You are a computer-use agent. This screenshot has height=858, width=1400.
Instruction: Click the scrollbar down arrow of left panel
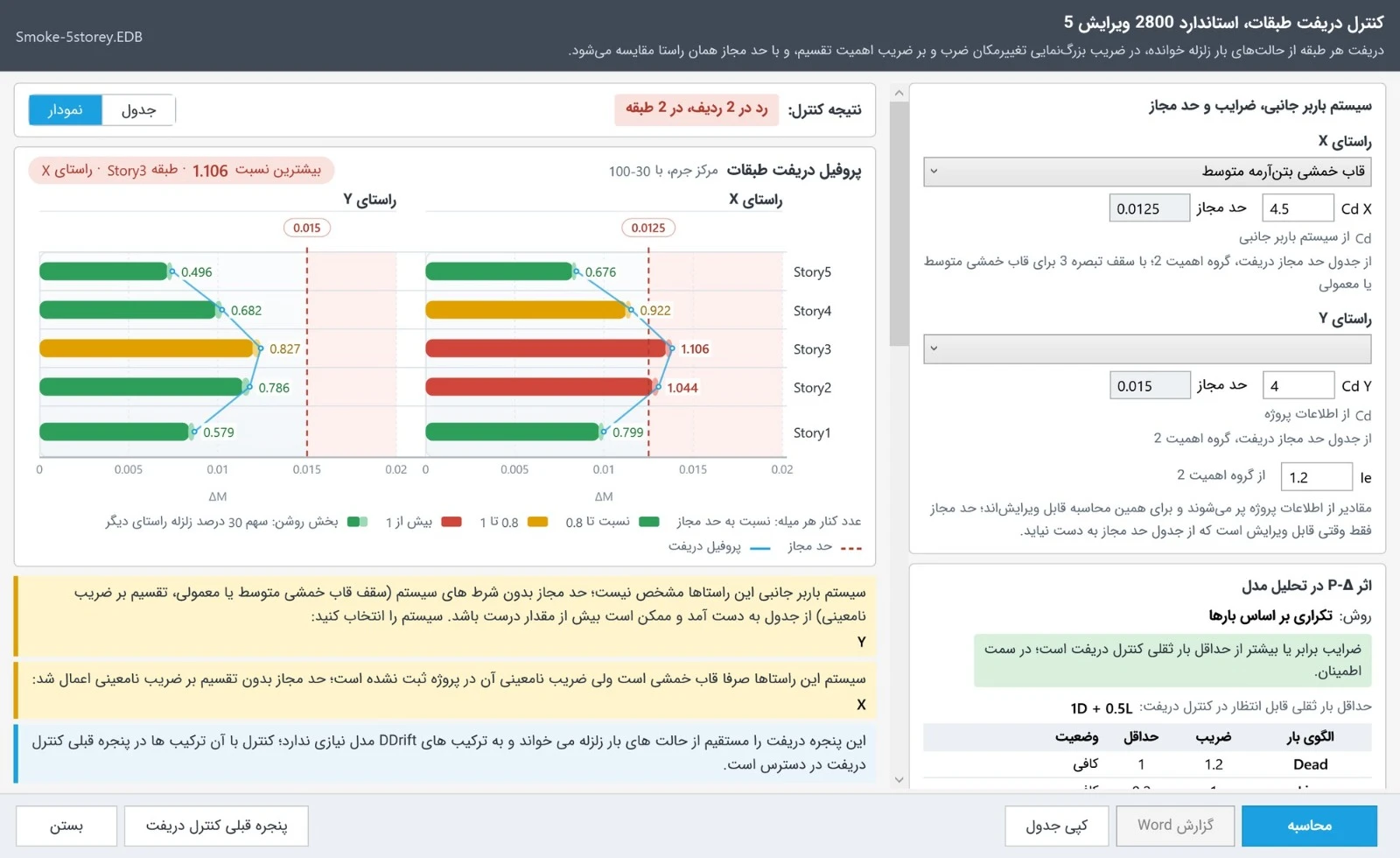tap(899, 779)
